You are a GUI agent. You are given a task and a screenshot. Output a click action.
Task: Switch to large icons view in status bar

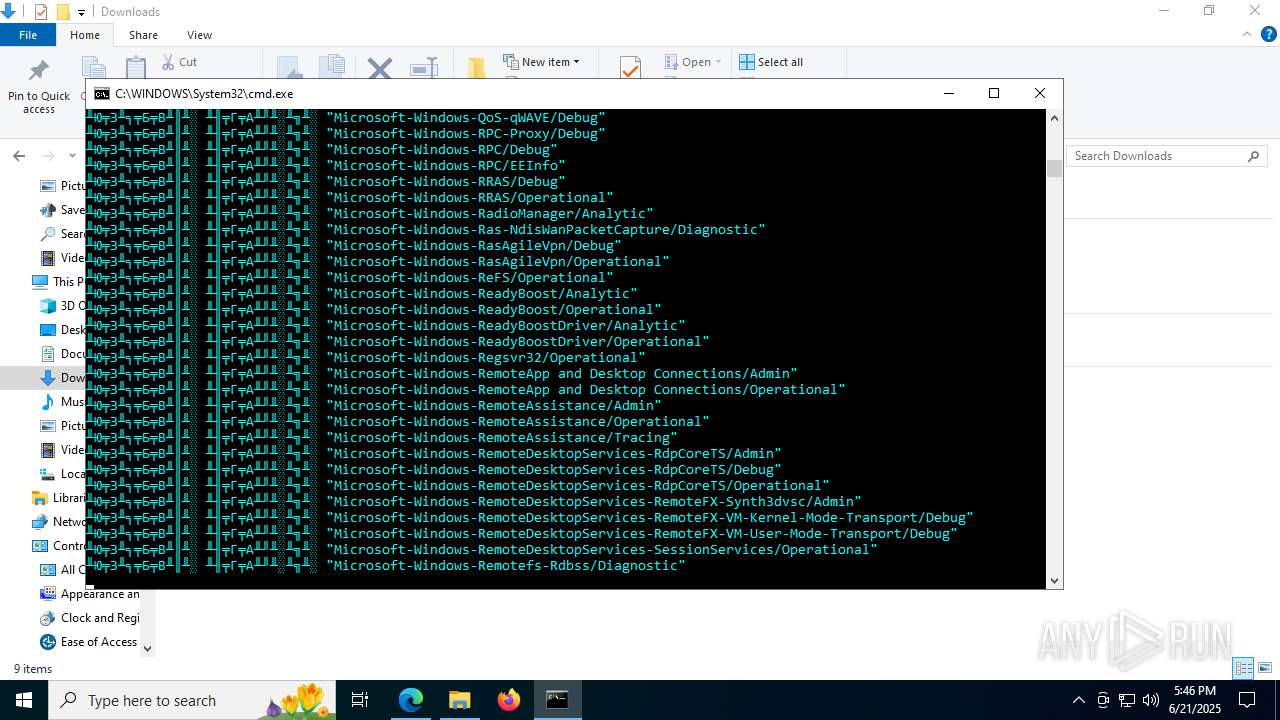click(1265, 668)
